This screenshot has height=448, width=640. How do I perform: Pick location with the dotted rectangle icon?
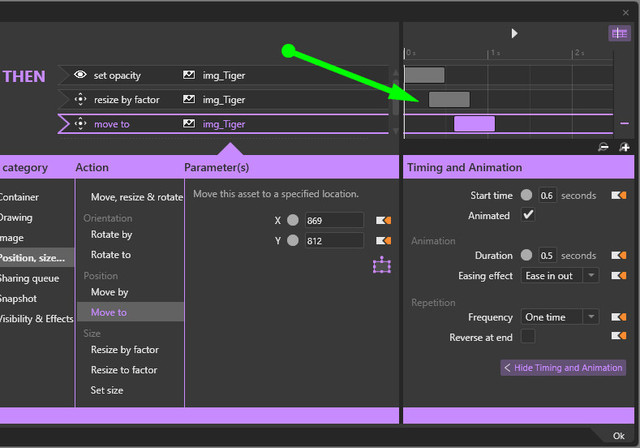click(x=382, y=265)
